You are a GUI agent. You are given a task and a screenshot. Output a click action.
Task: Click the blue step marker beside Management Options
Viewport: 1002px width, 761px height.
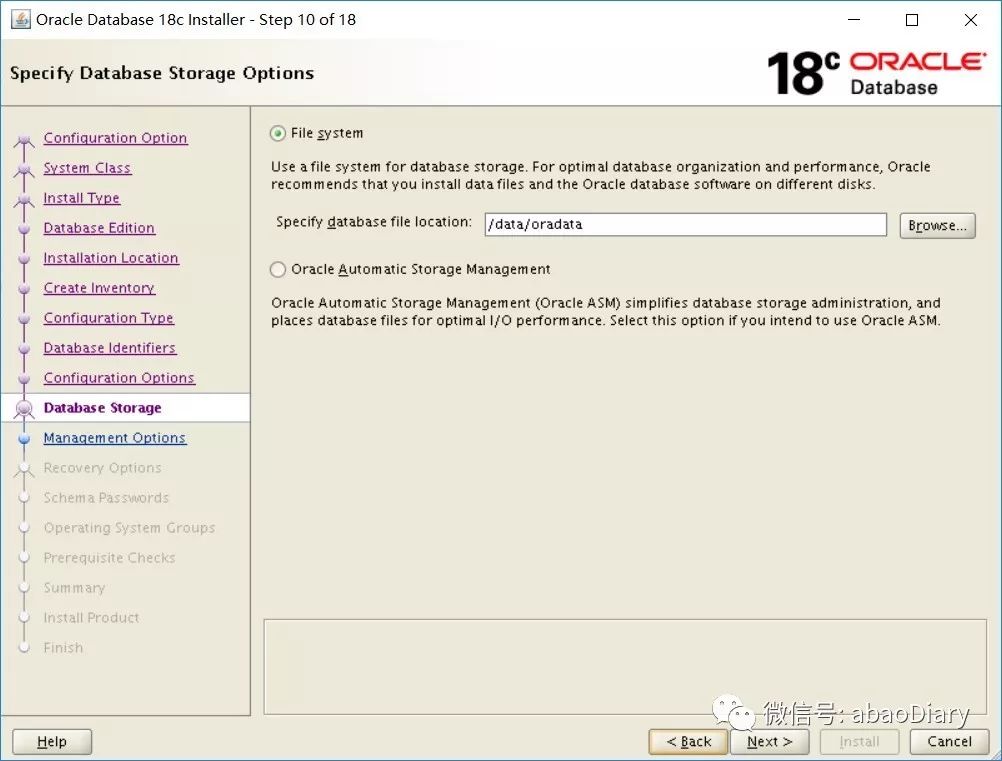click(24, 439)
